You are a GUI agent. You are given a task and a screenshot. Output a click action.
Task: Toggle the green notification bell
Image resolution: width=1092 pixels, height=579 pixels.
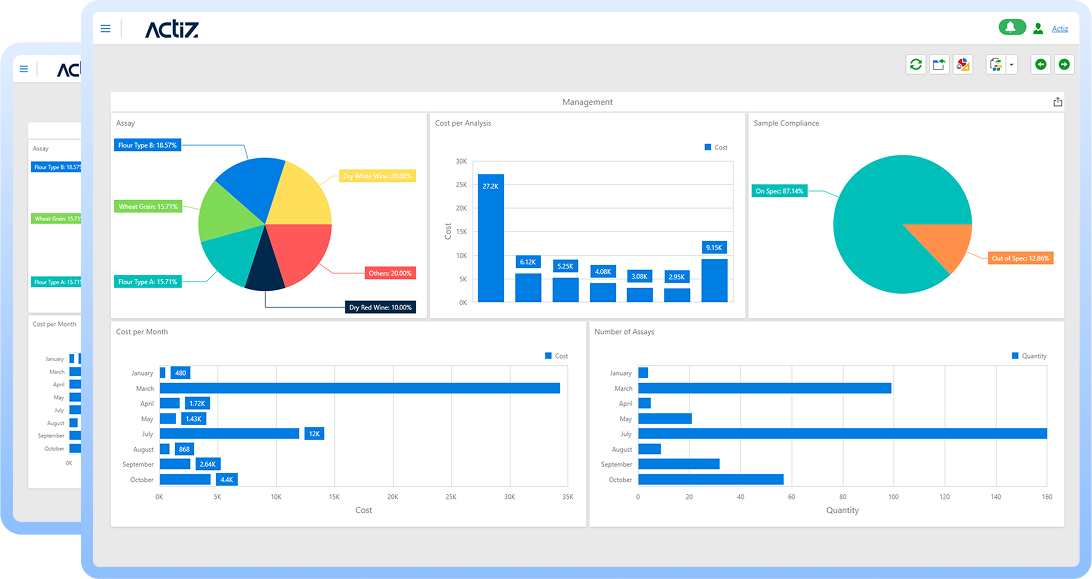pos(1012,27)
